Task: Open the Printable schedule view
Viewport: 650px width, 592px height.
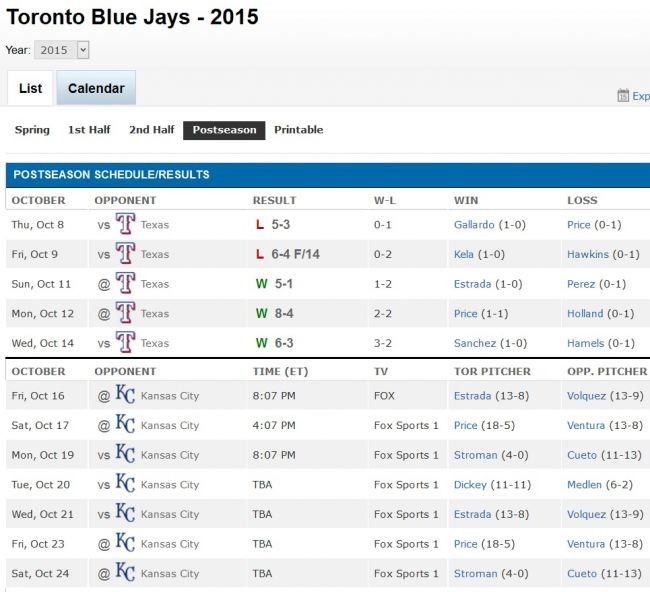Action: point(298,130)
